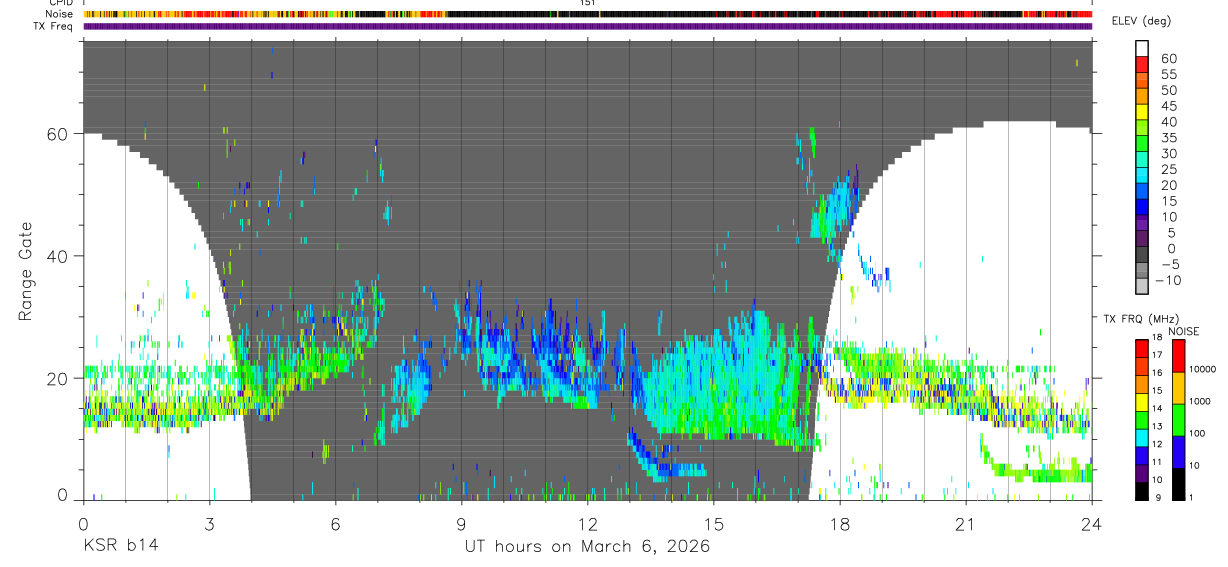This screenshot has width=1228, height=567.
Task: Click the '35' ELEV legend value
Action: point(1168,138)
